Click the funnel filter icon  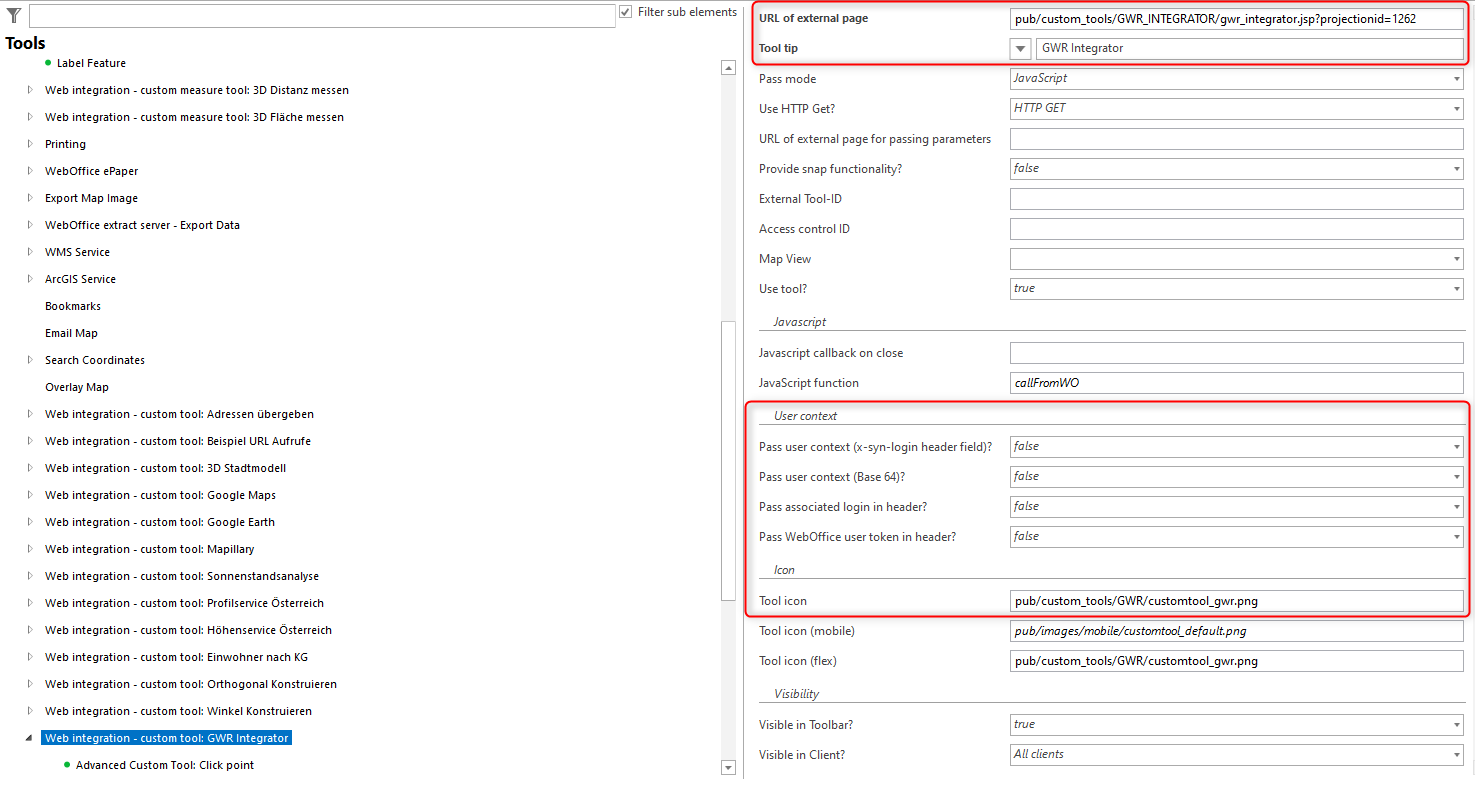tap(14, 14)
